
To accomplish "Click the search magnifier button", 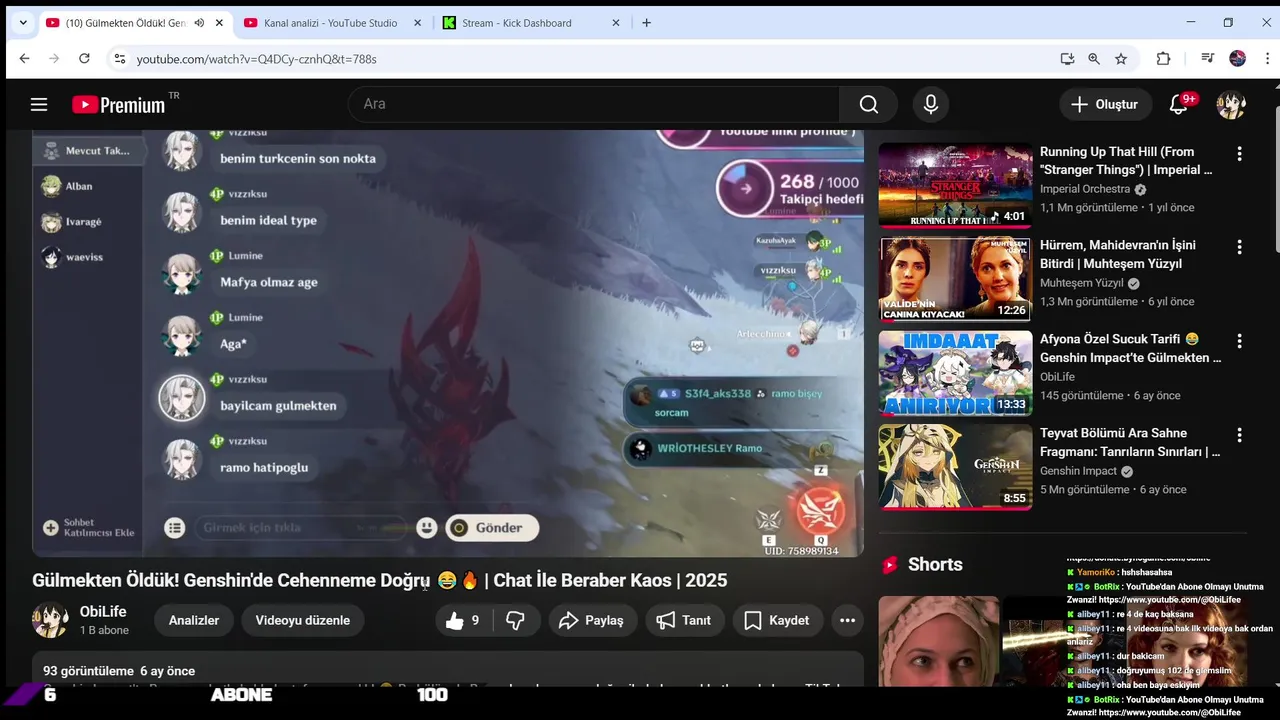I will 868,104.
